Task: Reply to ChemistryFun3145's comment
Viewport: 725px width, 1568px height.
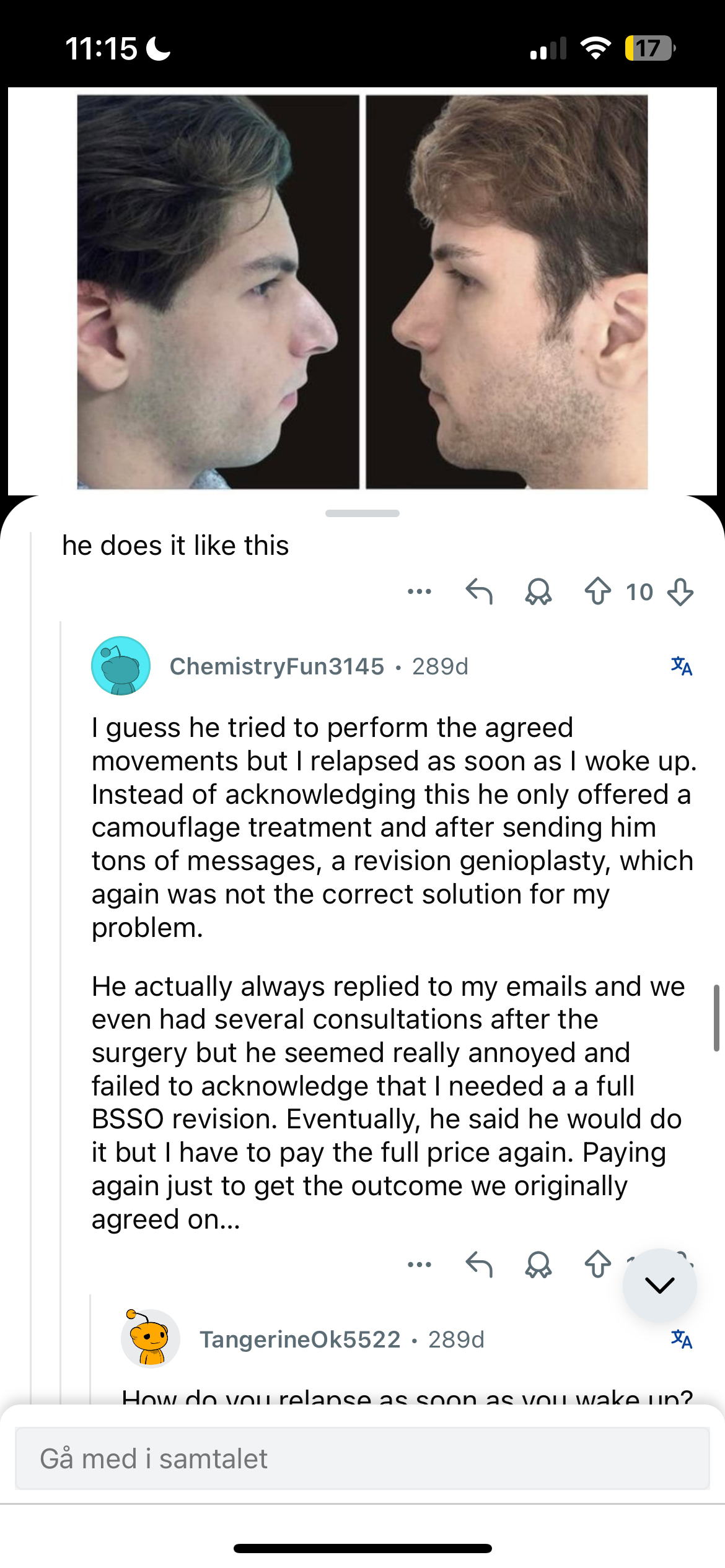Action: pyautogui.click(x=479, y=1265)
